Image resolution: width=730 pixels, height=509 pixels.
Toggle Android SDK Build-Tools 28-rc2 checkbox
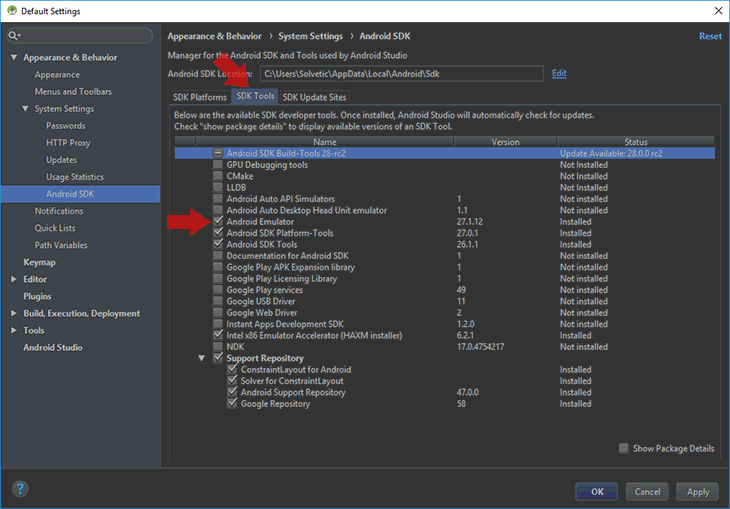pyautogui.click(x=218, y=153)
